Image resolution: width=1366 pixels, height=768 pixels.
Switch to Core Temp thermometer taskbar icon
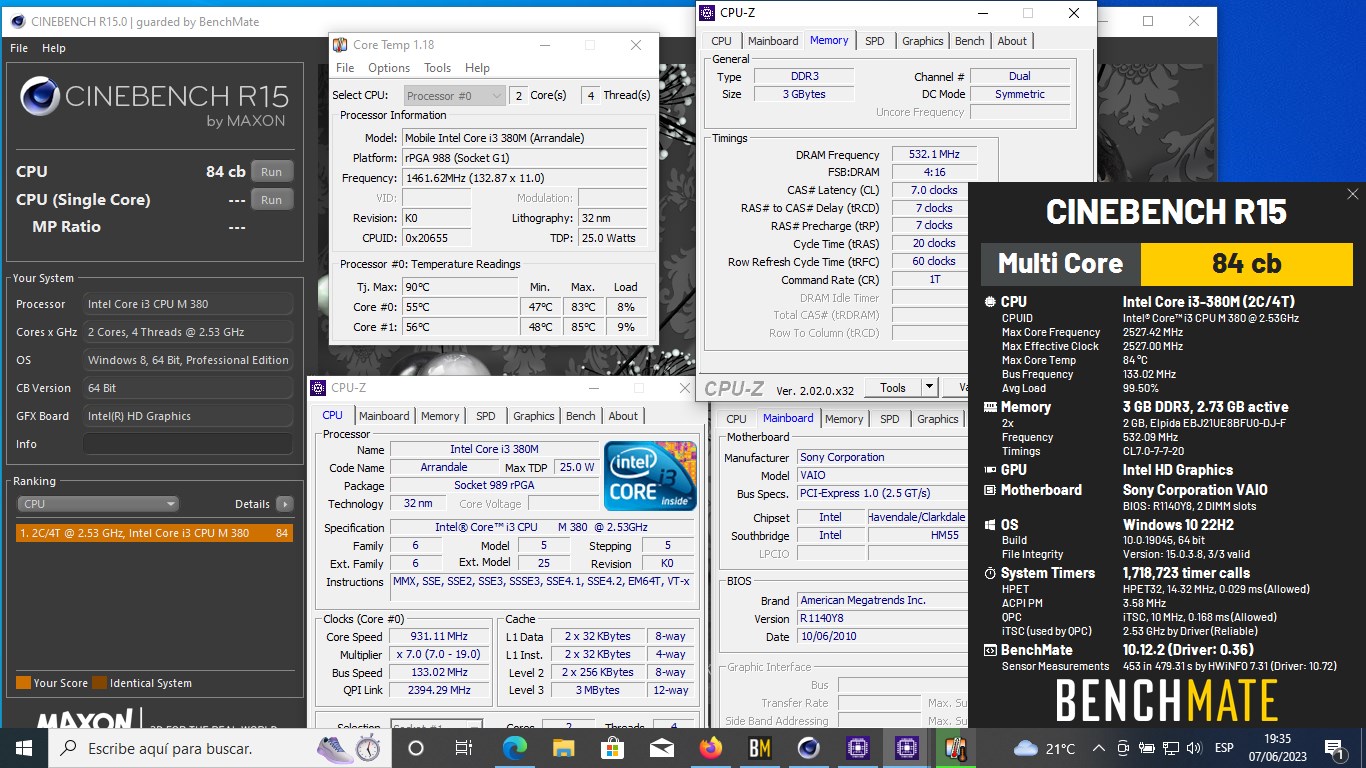(x=956, y=748)
